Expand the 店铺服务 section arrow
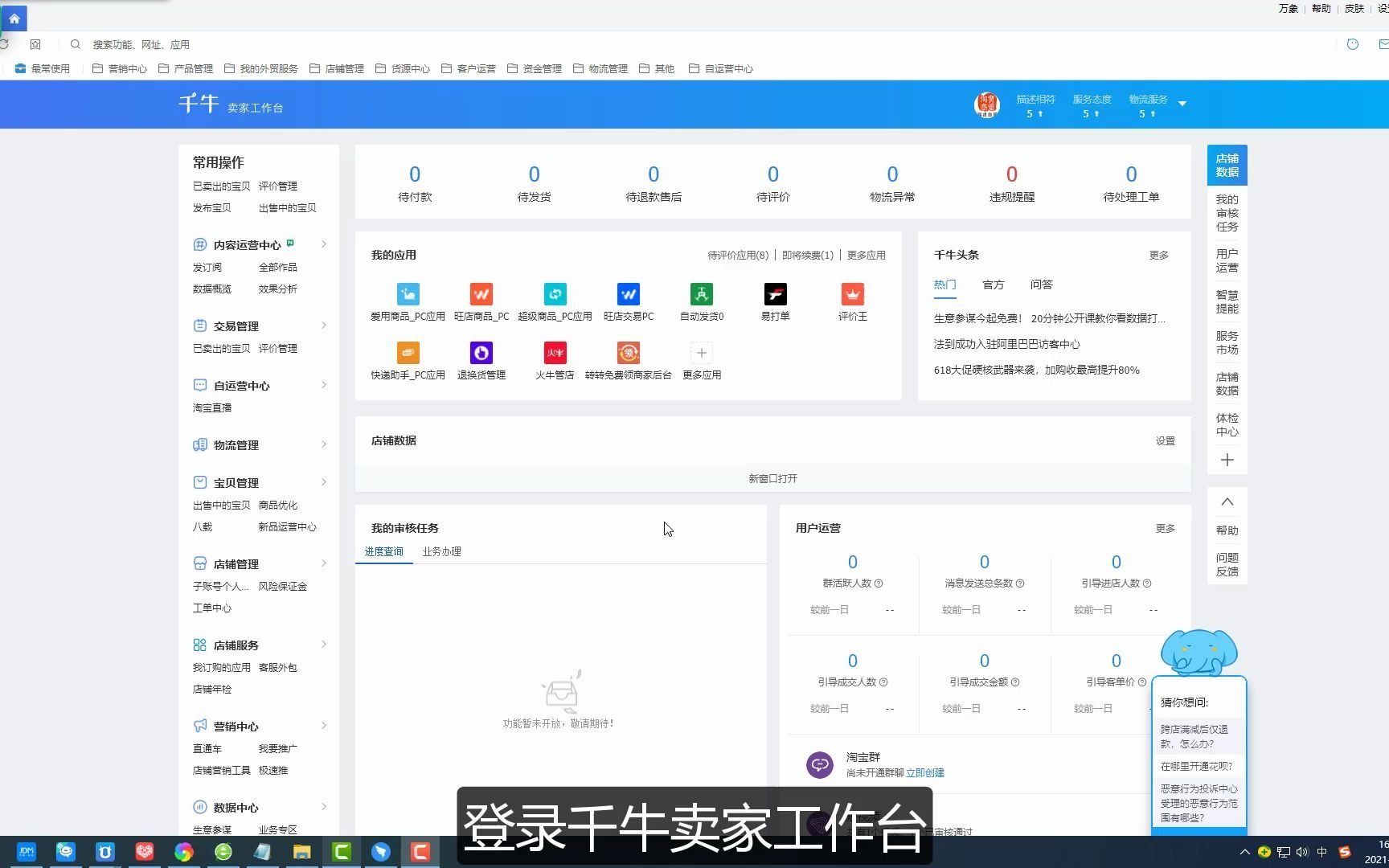This screenshot has width=1389, height=868. (324, 645)
